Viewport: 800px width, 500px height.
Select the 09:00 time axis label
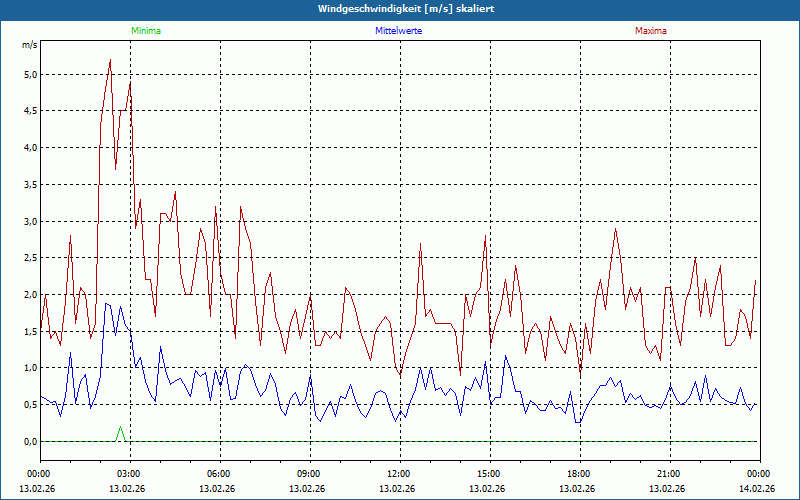(308, 474)
